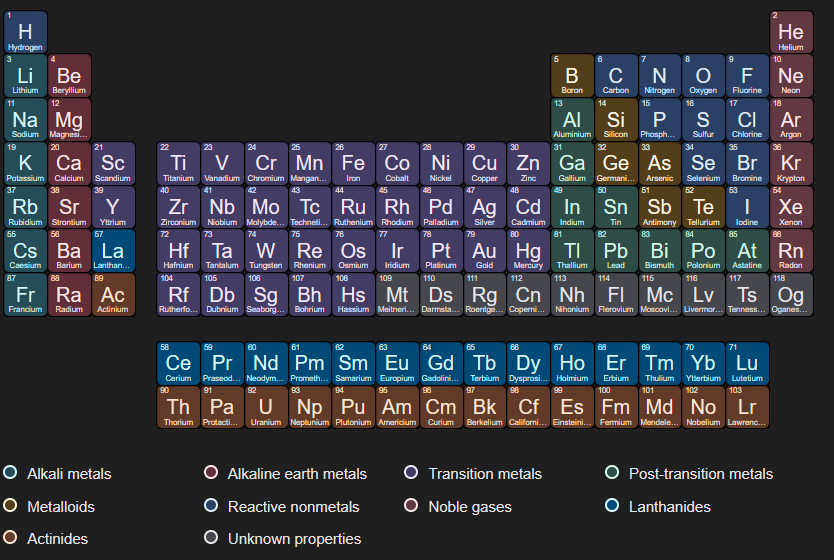834x560 pixels.
Task: Select the Cerium (Ce) tile
Action: 179,364
